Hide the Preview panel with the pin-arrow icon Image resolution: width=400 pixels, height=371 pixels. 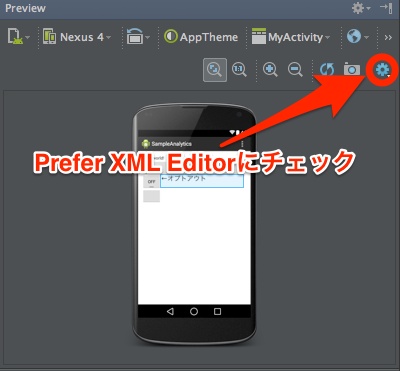click(386, 8)
